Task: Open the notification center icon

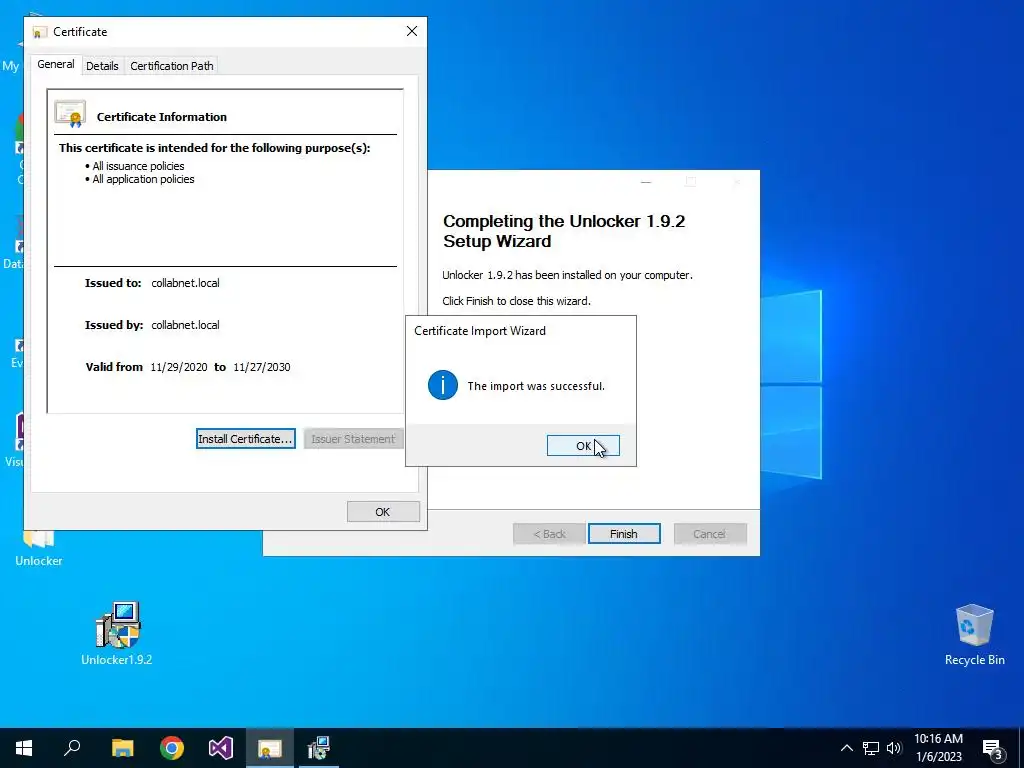Action: (992, 748)
